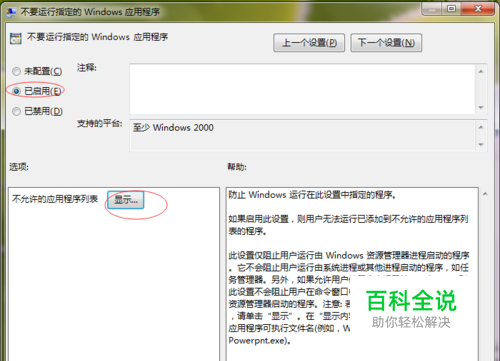The image size is (500, 361).
Task: Maximize the policy setting window
Action: [451, 9]
